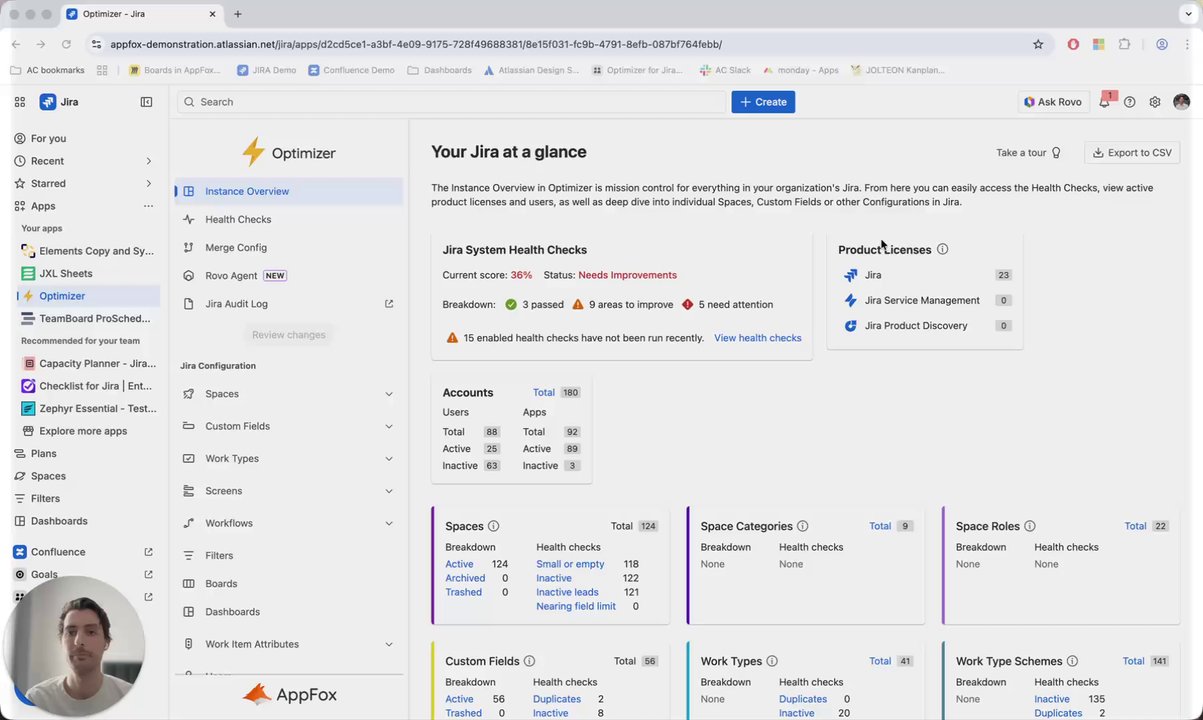
Task: Click Archived link in Spaces card
Action: (465, 578)
